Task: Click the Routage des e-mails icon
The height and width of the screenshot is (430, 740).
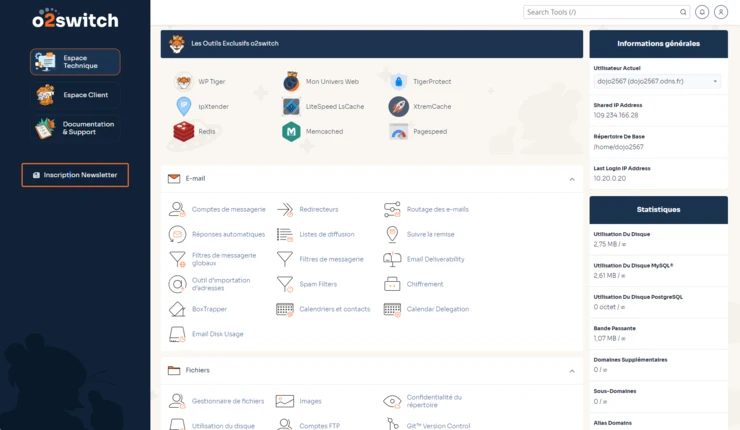Action: [392, 209]
